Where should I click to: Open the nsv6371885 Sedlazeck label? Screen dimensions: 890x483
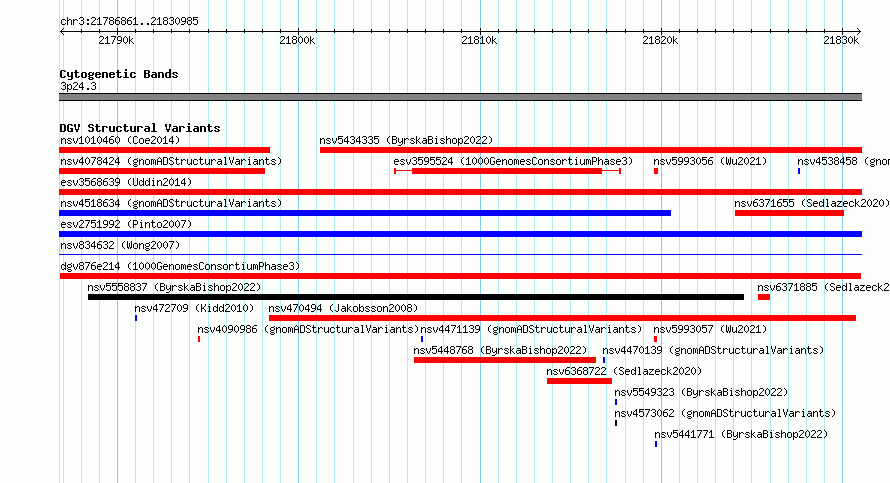(x=824, y=287)
